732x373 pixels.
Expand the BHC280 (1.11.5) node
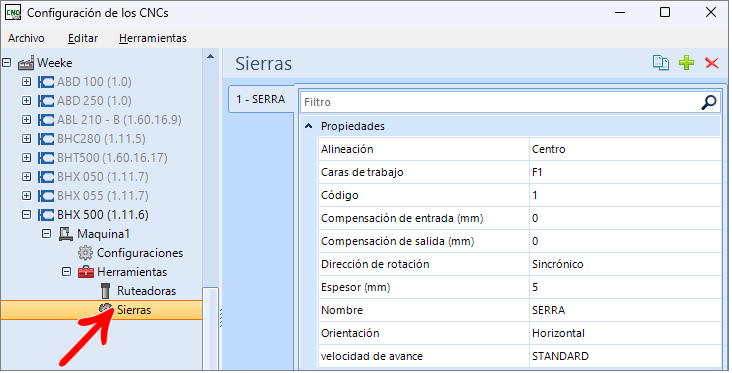click(x=27, y=139)
